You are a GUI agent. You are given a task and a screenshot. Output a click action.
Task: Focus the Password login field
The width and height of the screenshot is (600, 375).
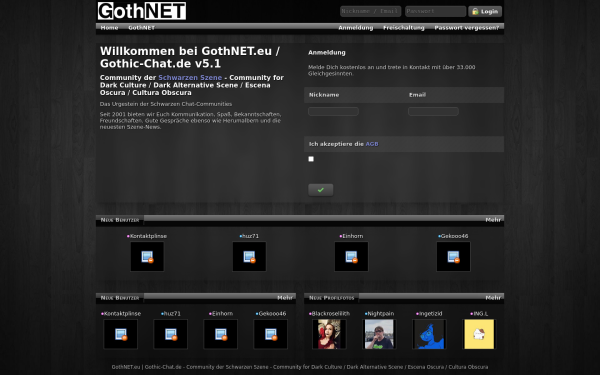435,11
